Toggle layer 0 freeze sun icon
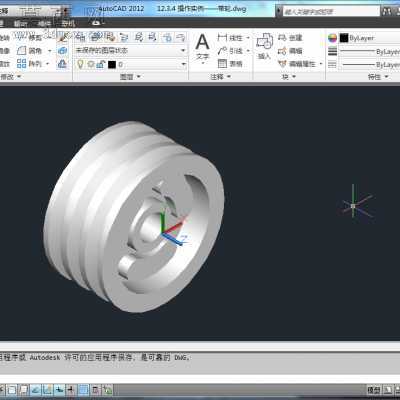Viewport: 400px width, 400px height. [x=91, y=64]
